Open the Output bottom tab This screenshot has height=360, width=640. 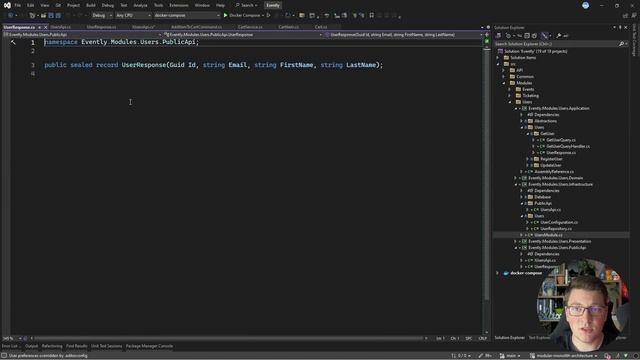point(31,346)
